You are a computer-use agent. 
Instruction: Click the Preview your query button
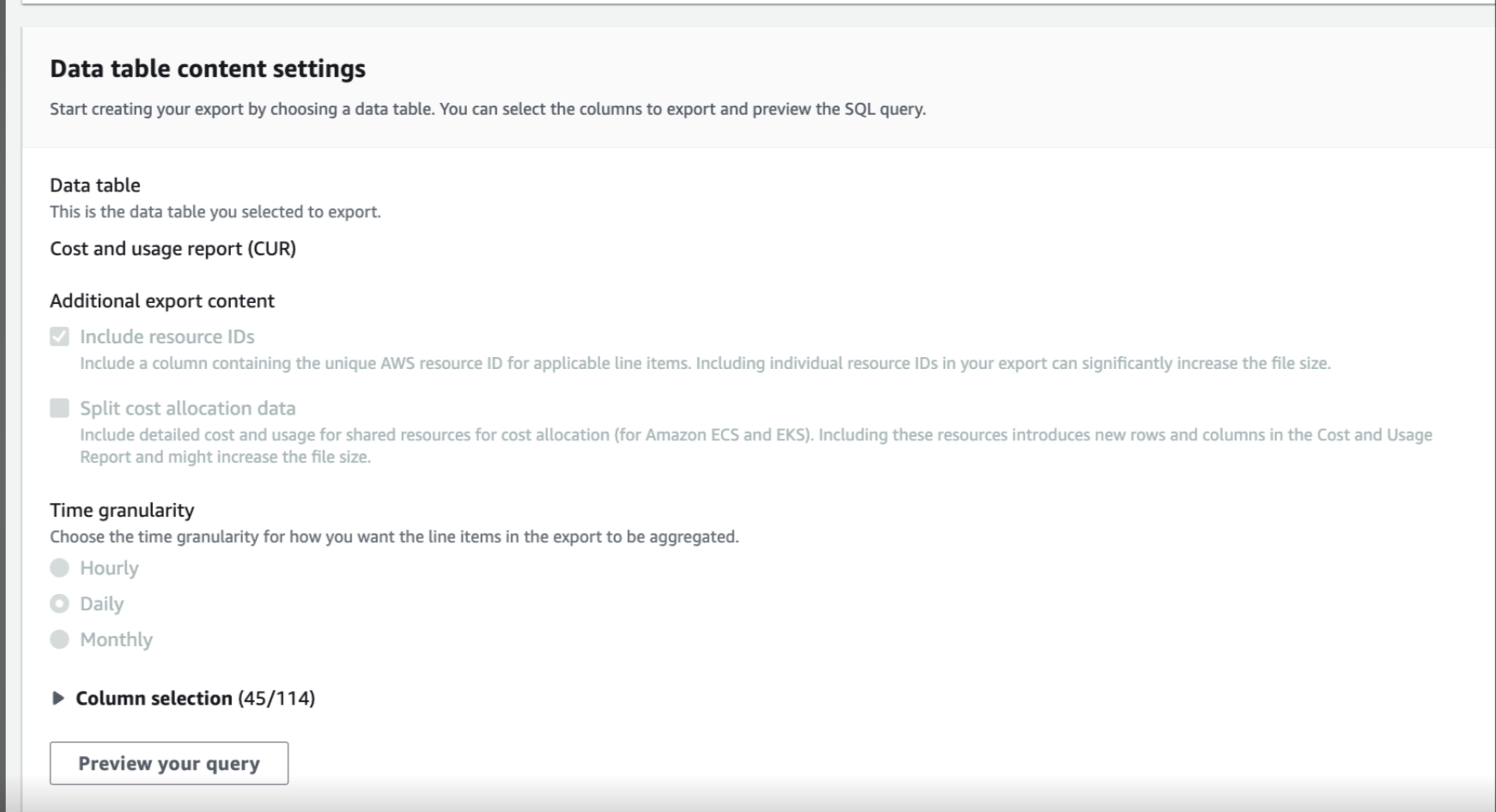click(168, 762)
